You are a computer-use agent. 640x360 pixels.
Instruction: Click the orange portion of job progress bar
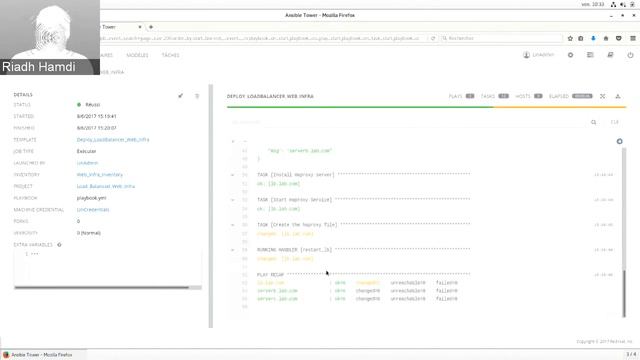[559, 107]
